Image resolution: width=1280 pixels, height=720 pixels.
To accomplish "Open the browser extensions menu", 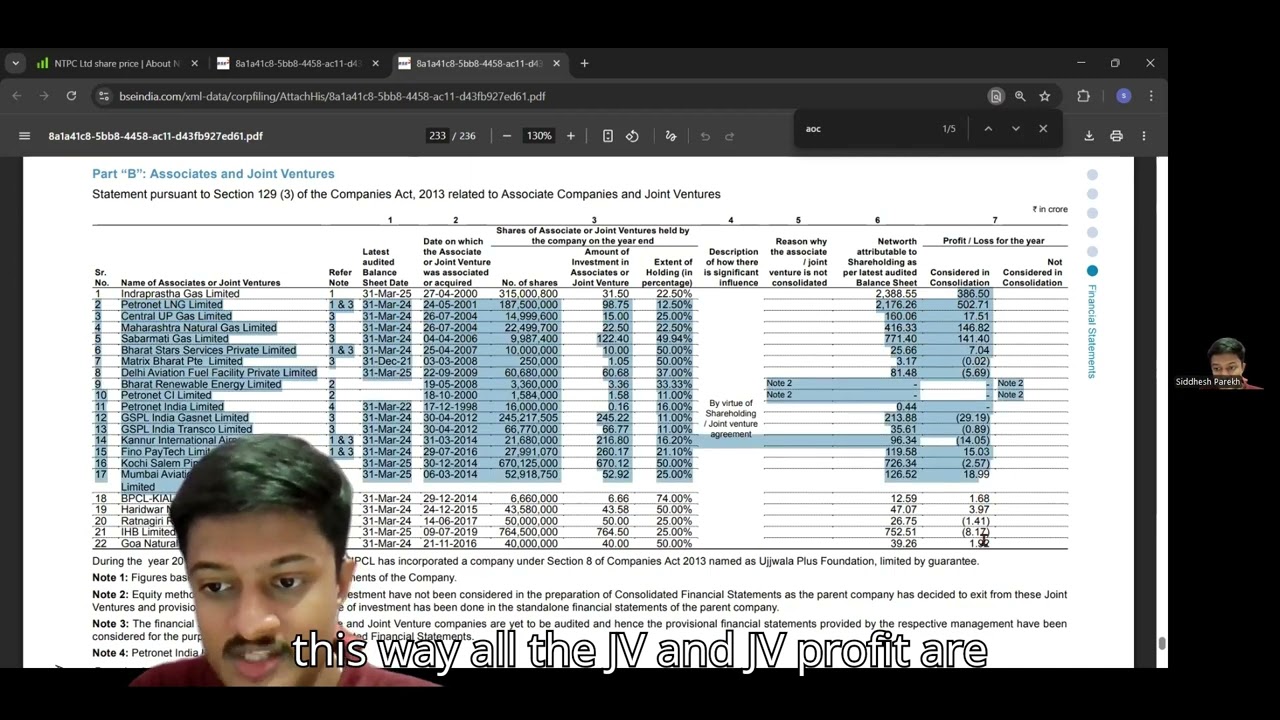I will [x=1083, y=96].
